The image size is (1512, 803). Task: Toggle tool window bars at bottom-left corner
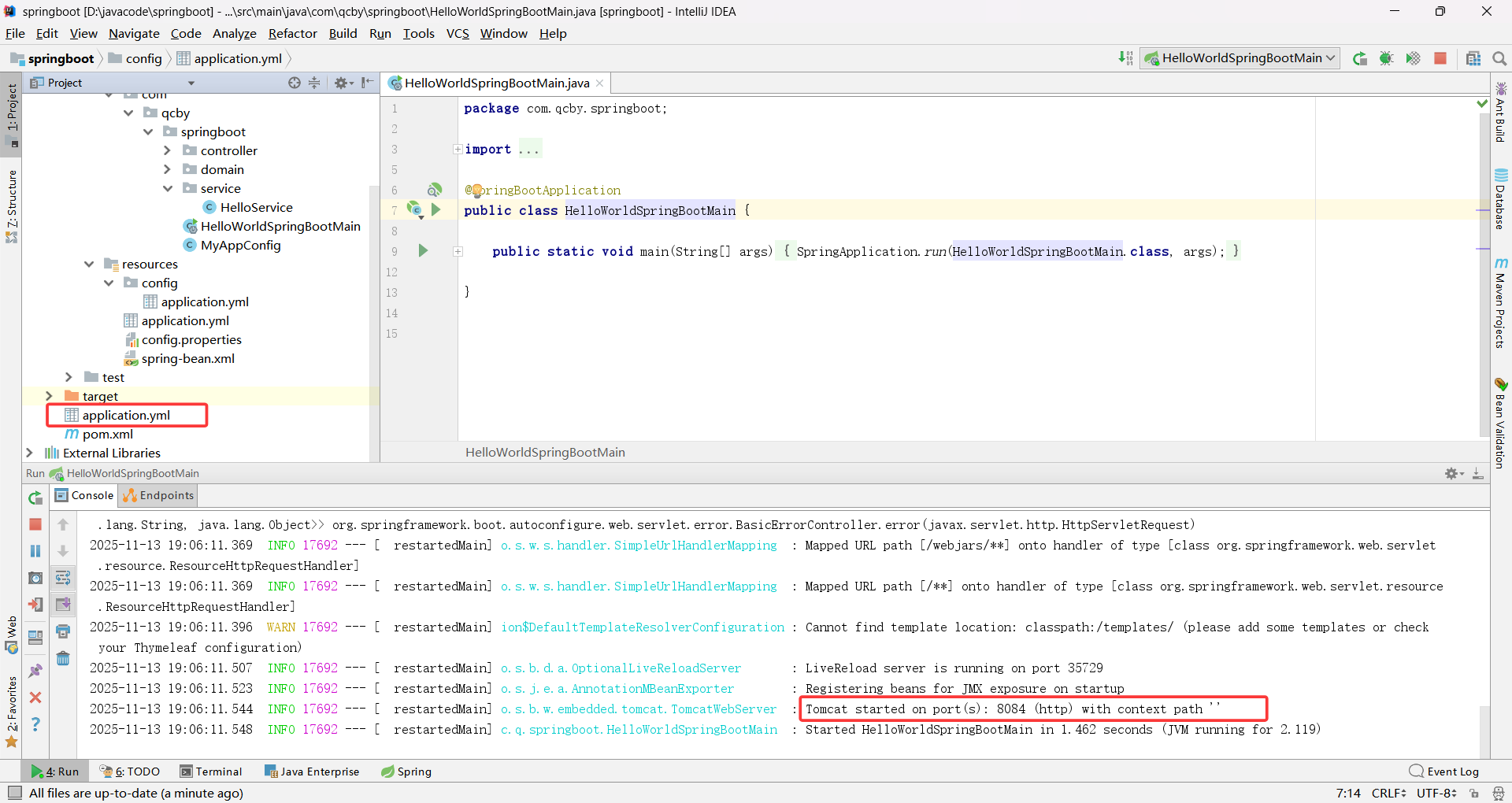pos(14,793)
